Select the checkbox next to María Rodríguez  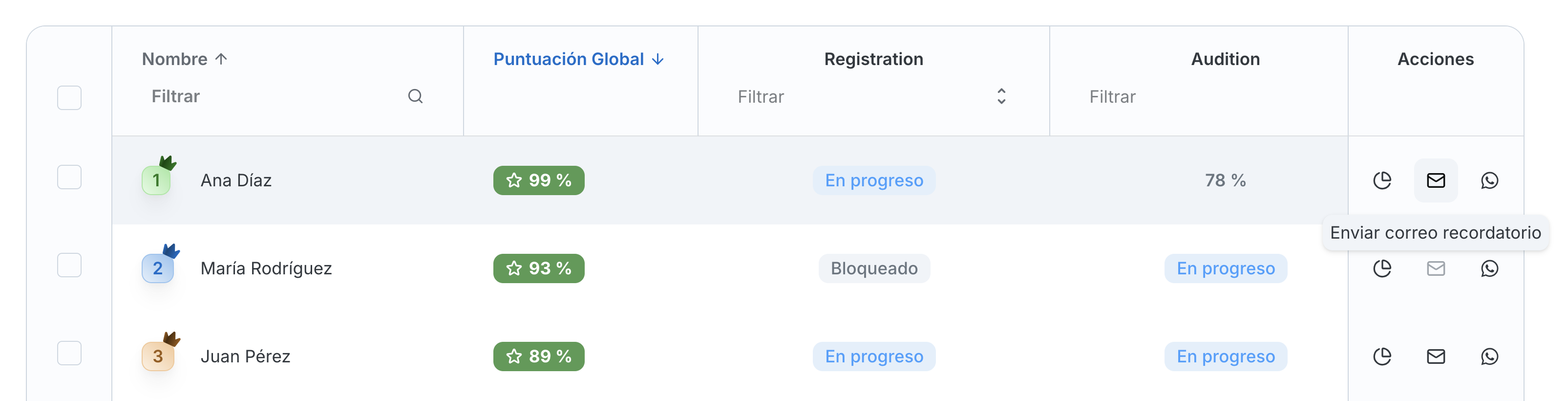pyautogui.click(x=69, y=265)
